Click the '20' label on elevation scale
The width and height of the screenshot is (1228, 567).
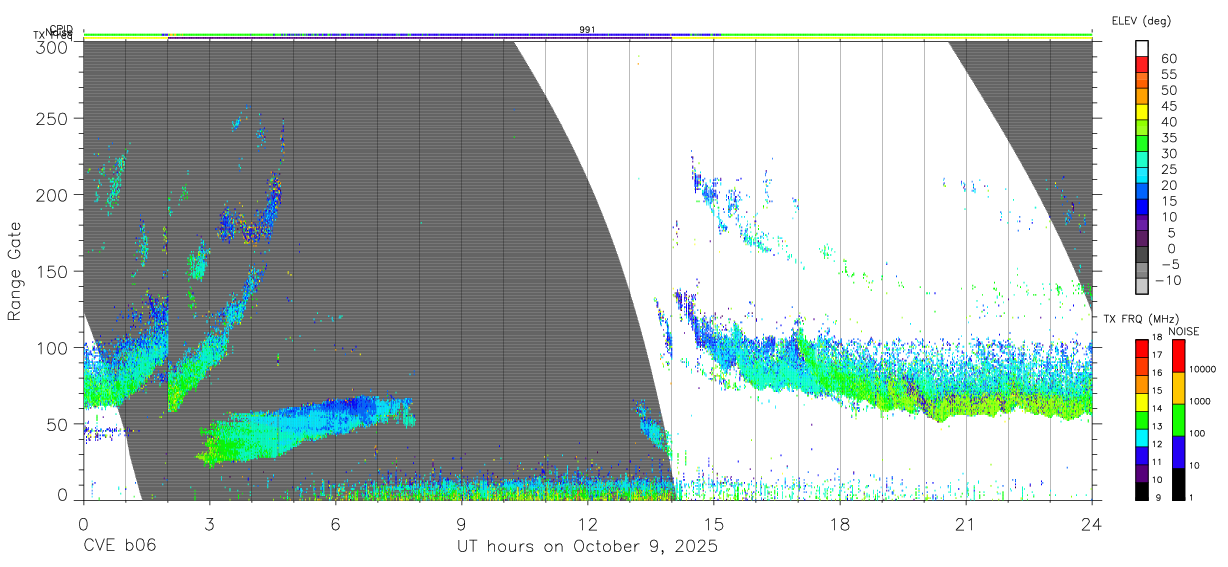pyautogui.click(x=1168, y=186)
